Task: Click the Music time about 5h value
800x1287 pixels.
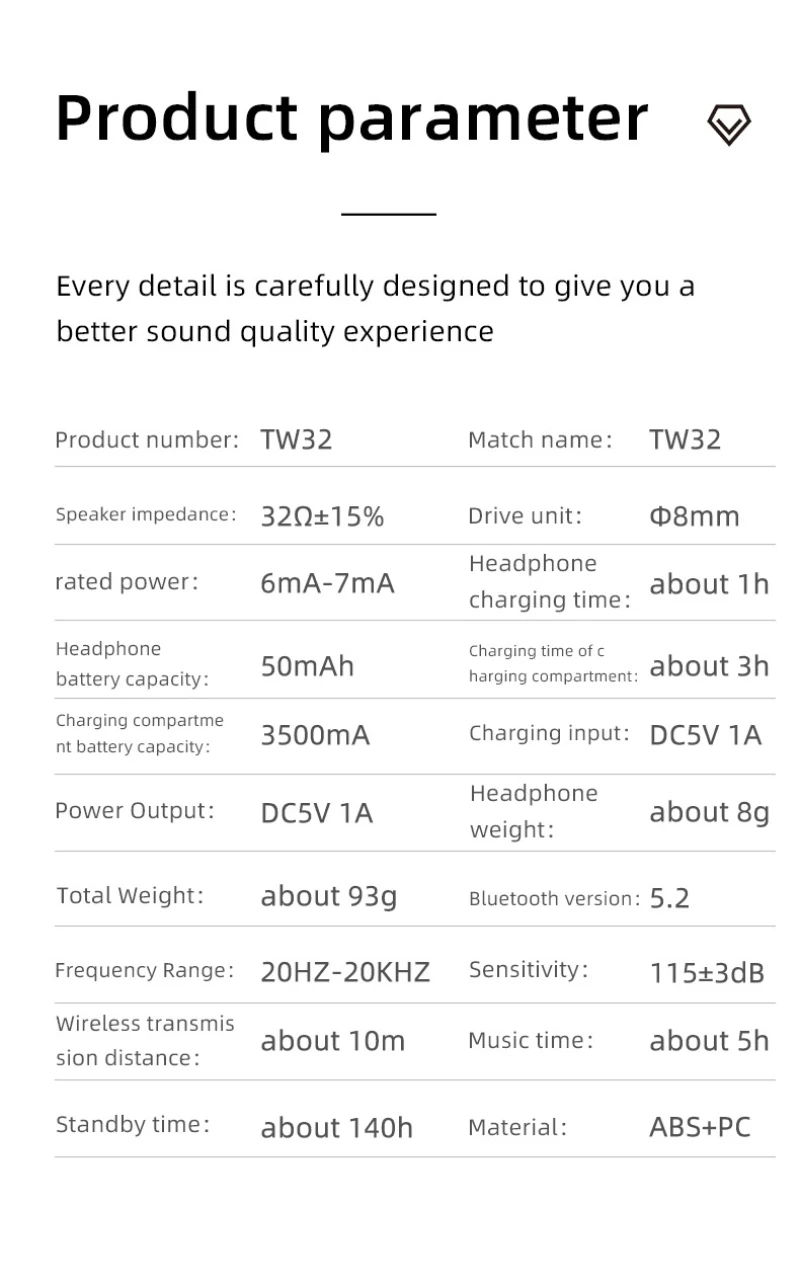Action: click(709, 1041)
